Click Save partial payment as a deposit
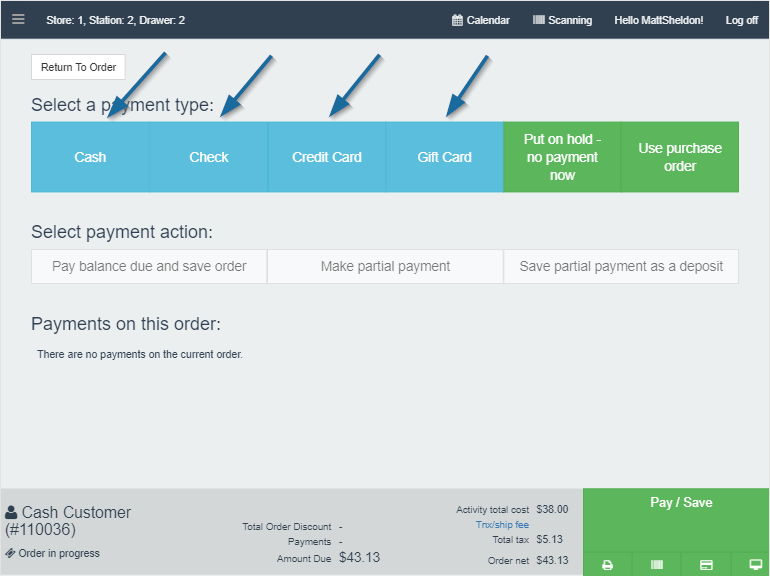 (621, 266)
